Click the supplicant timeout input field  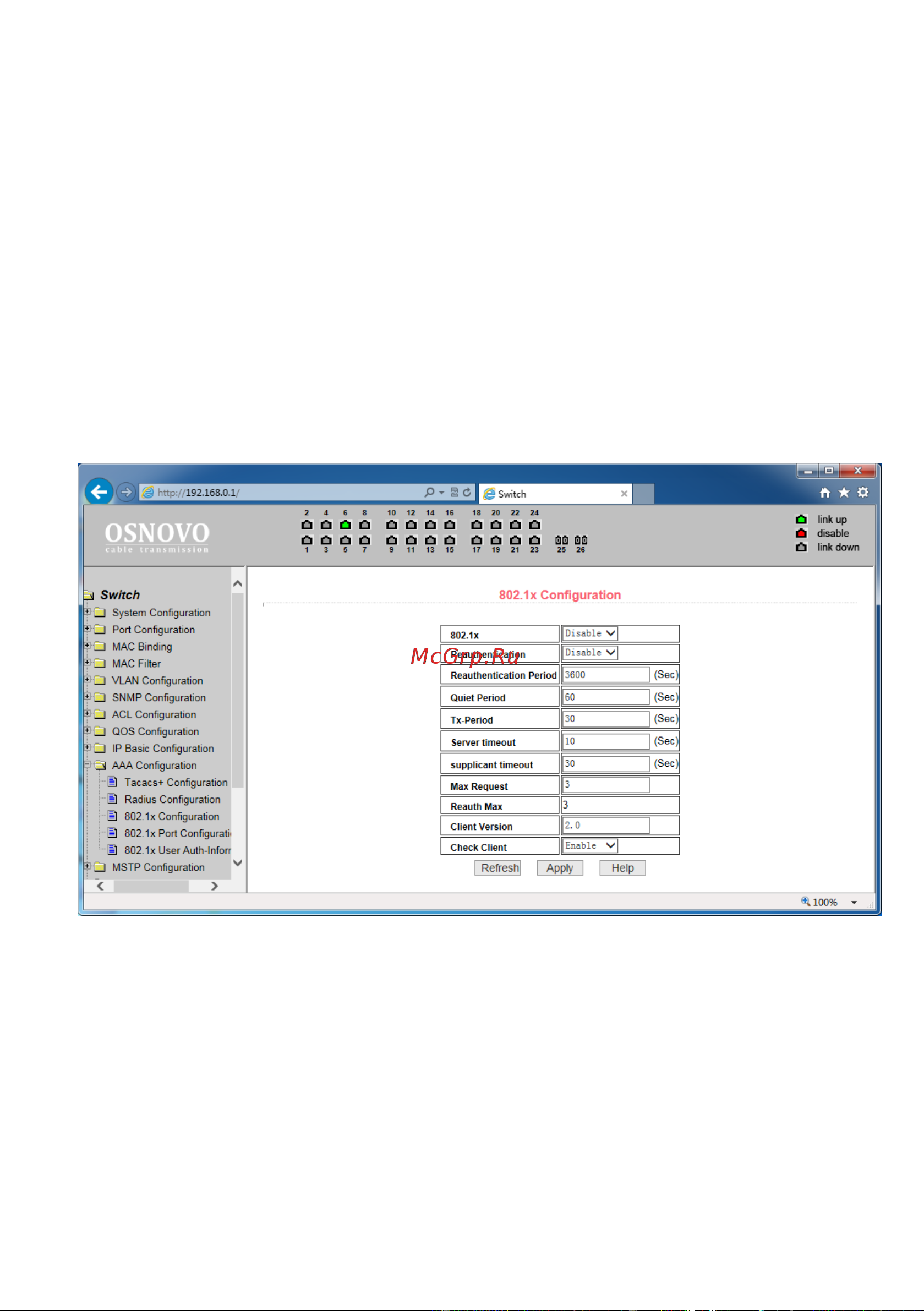[x=606, y=764]
